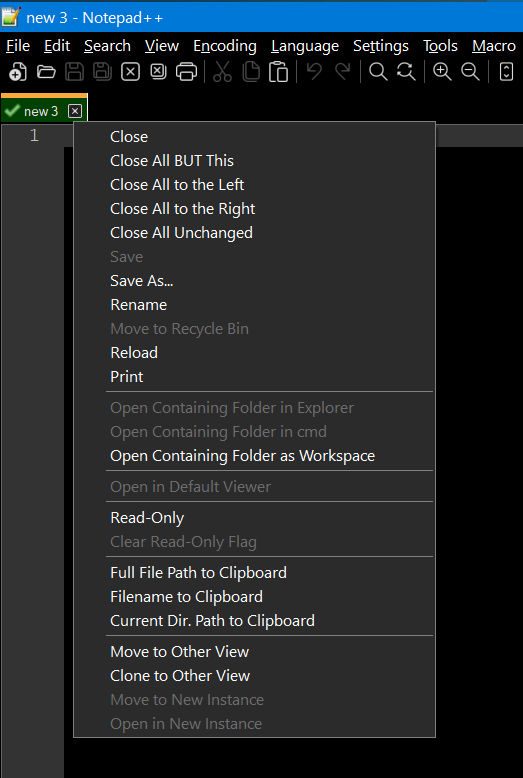Screen dimensions: 523x778
Task: Select Close All to the Left
Action: tap(255, 185)
